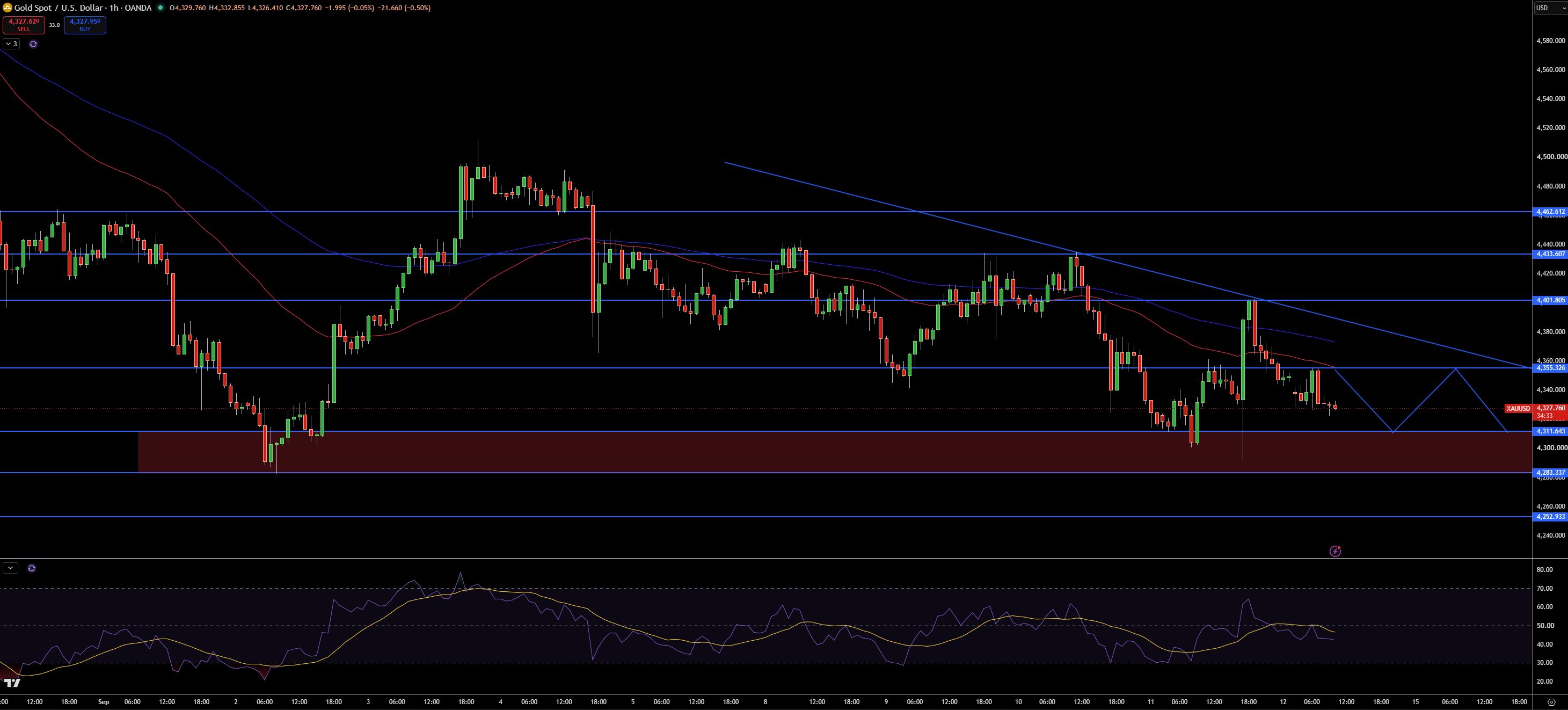Click the close value C4,327.760 in the OHLC legend
The image size is (1568, 710).
pyautogui.click(x=303, y=8)
